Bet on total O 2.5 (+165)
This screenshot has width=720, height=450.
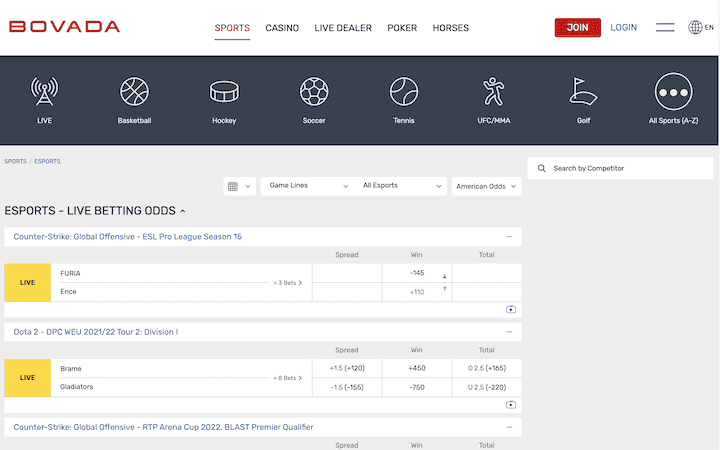(x=487, y=368)
